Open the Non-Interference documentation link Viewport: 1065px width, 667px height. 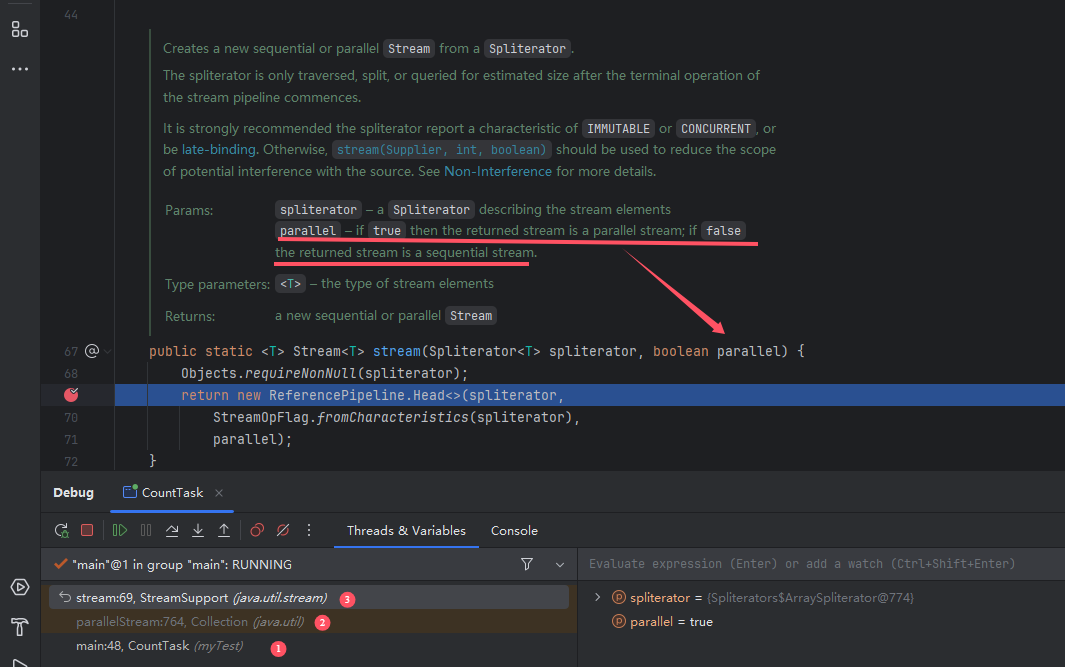pyautogui.click(x=498, y=171)
